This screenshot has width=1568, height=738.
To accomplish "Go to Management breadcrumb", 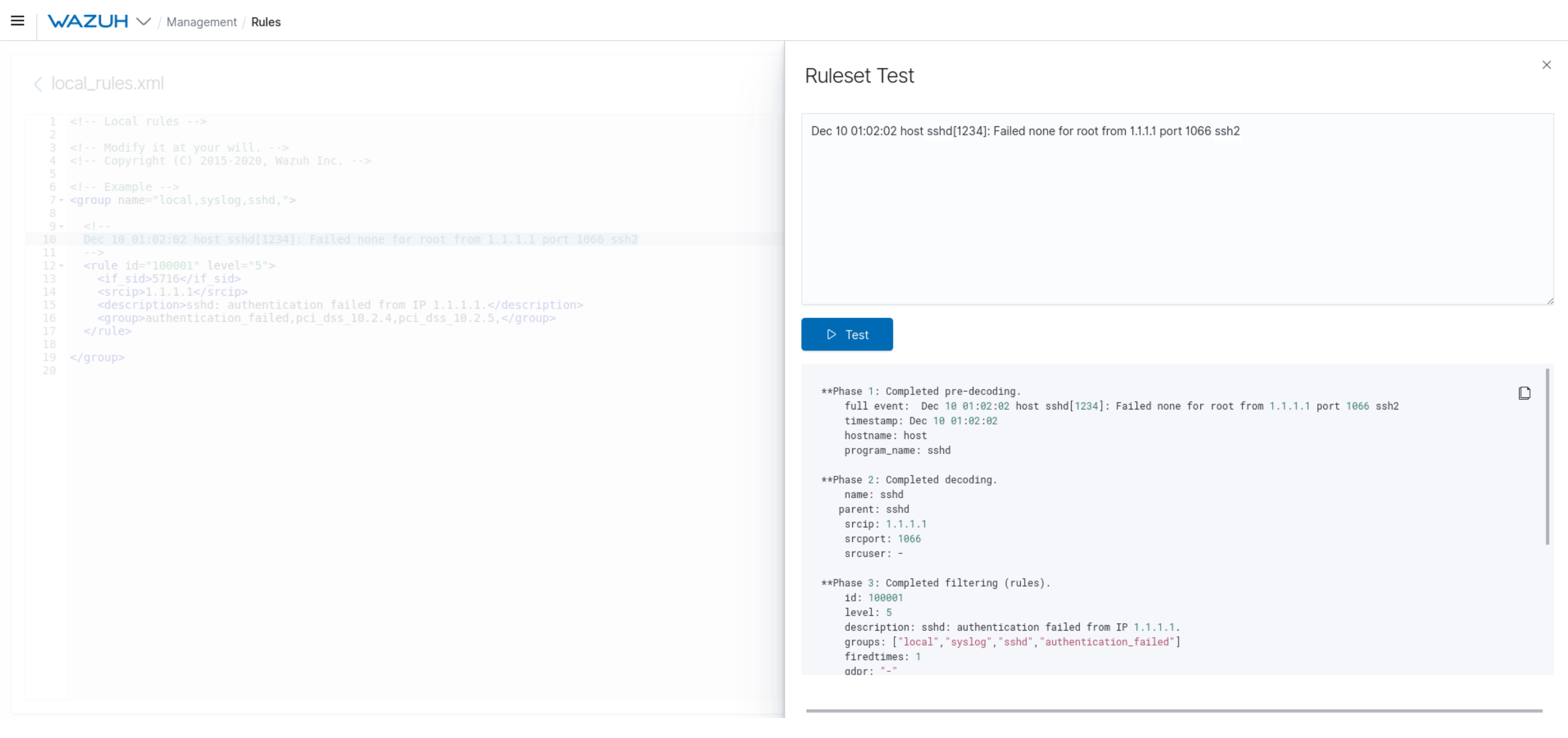I will pyautogui.click(x=201, y=22).
